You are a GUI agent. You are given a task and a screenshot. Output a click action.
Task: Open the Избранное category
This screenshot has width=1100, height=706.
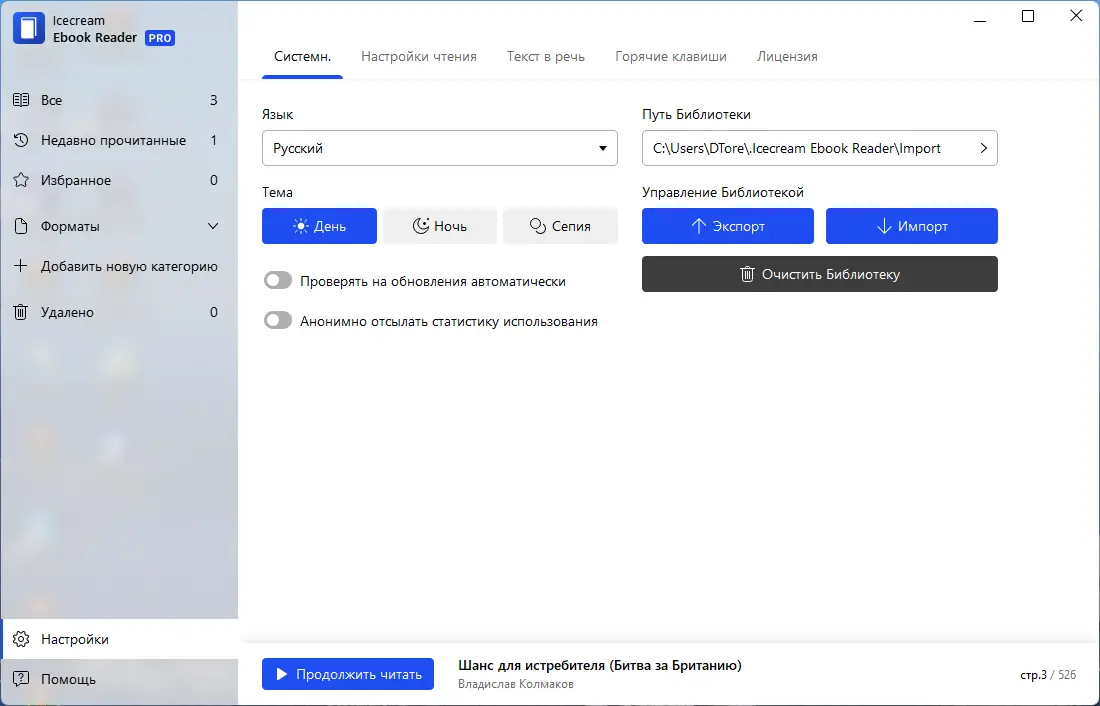coord(119,180)
